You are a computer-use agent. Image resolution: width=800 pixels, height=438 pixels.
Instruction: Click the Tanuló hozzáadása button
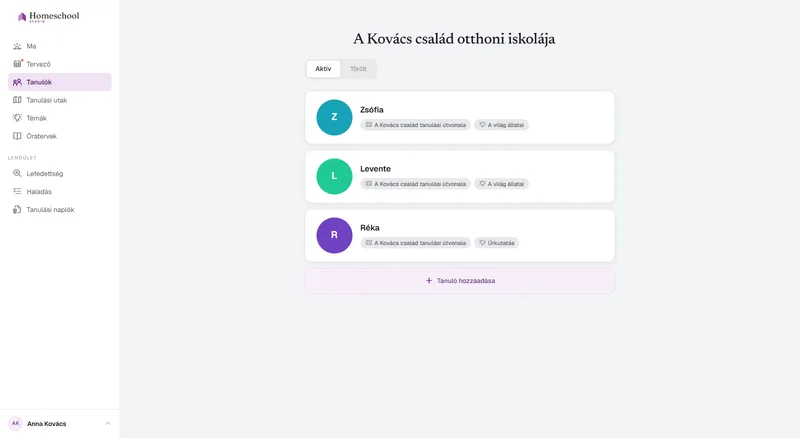(460, 281)
